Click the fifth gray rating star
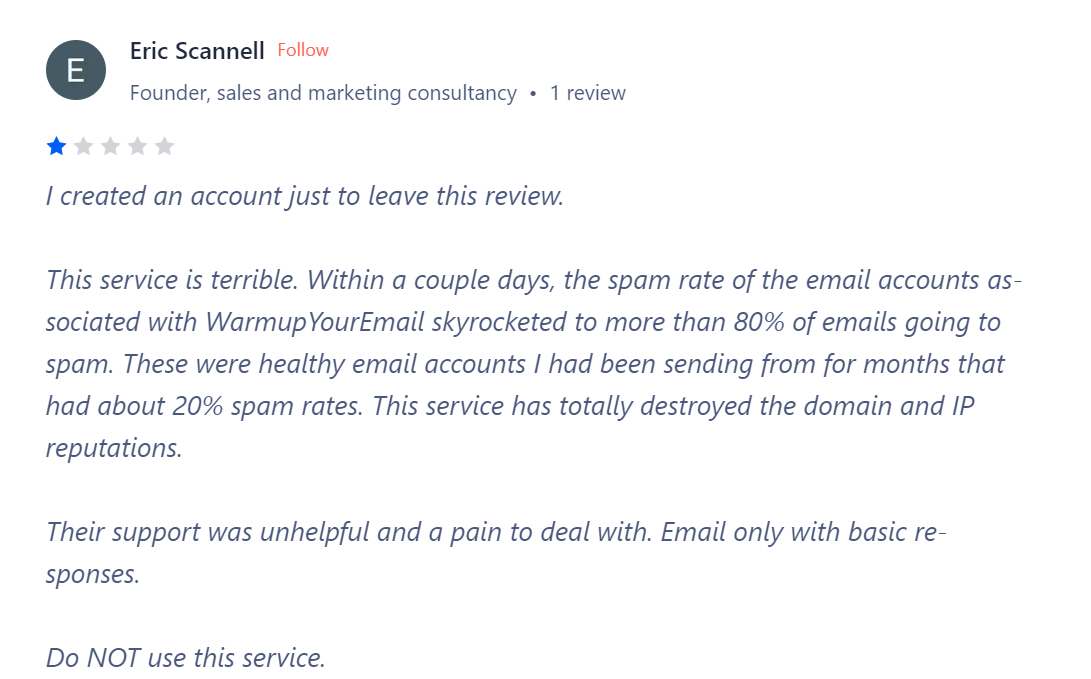Screen dimensions: 1091x679 coord(165,147)
